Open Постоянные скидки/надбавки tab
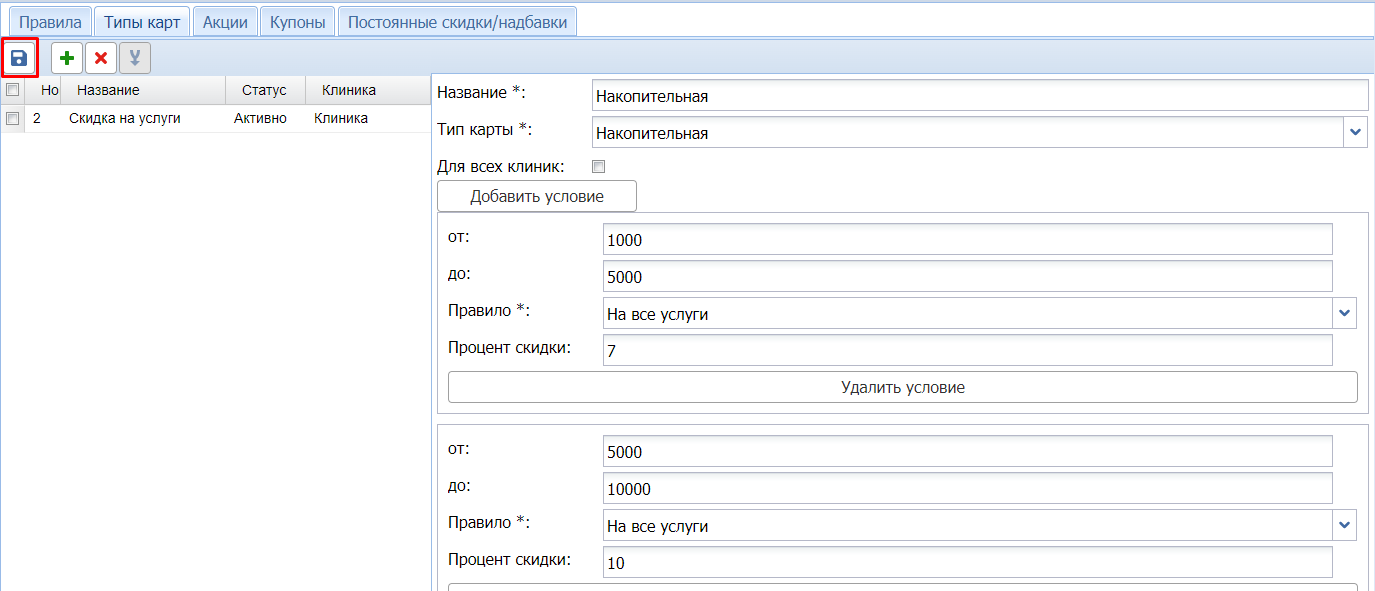This screenshot has width=1375, height=591. [457, 21]
